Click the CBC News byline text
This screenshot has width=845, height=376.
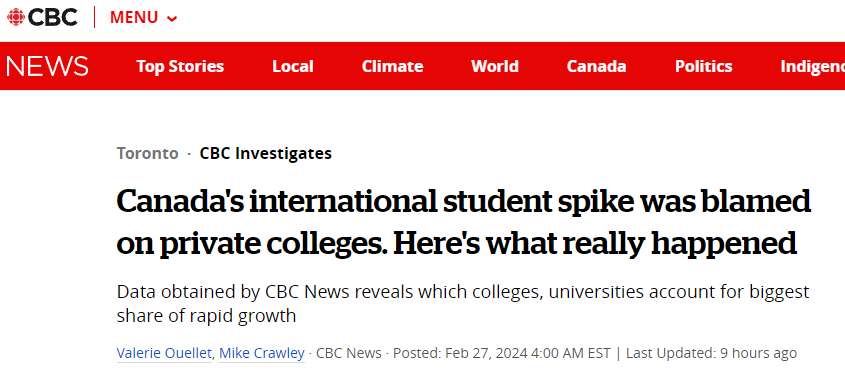349,353
